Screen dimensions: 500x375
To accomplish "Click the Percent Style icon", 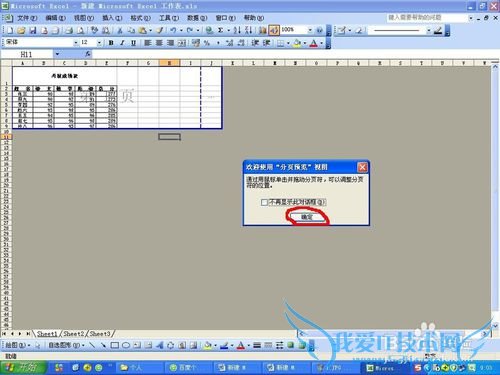I will tap(207, 43).
